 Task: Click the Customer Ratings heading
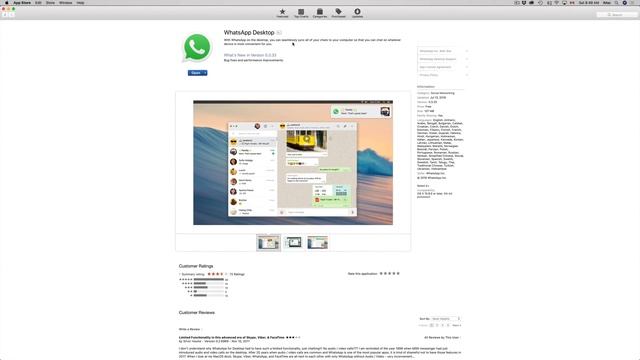point(196,266)
